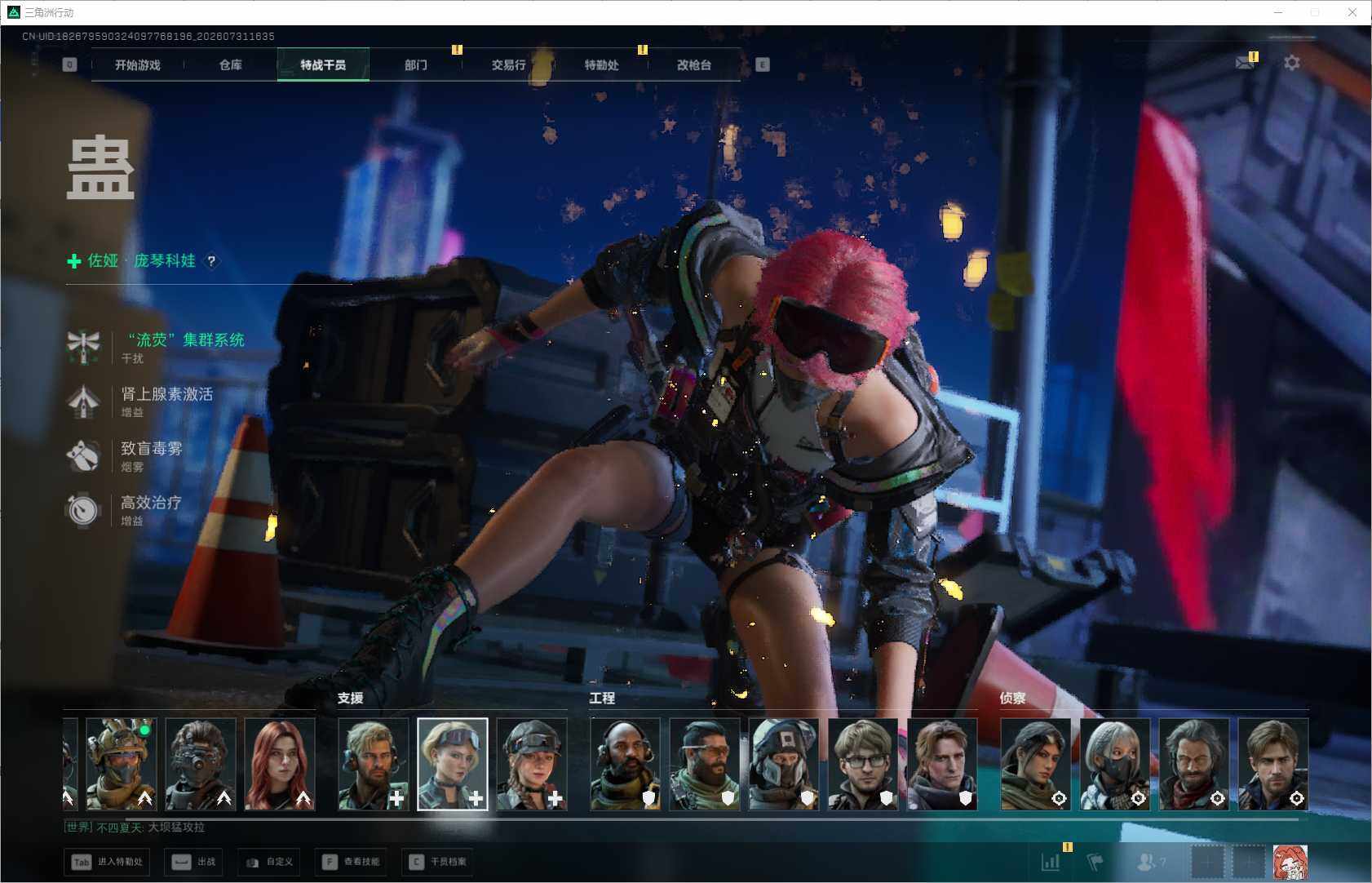Image resolution: width=1372 pixels, height=883 pixels.
Task: Open the player avatar with red hair
Action: coord(1290,862)
